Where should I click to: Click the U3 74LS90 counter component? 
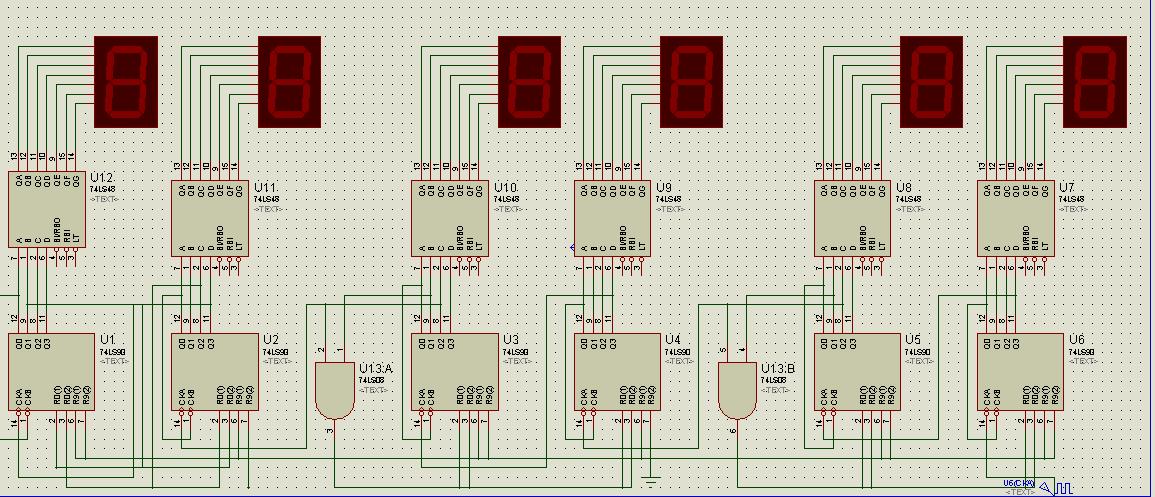coord(455,372)
